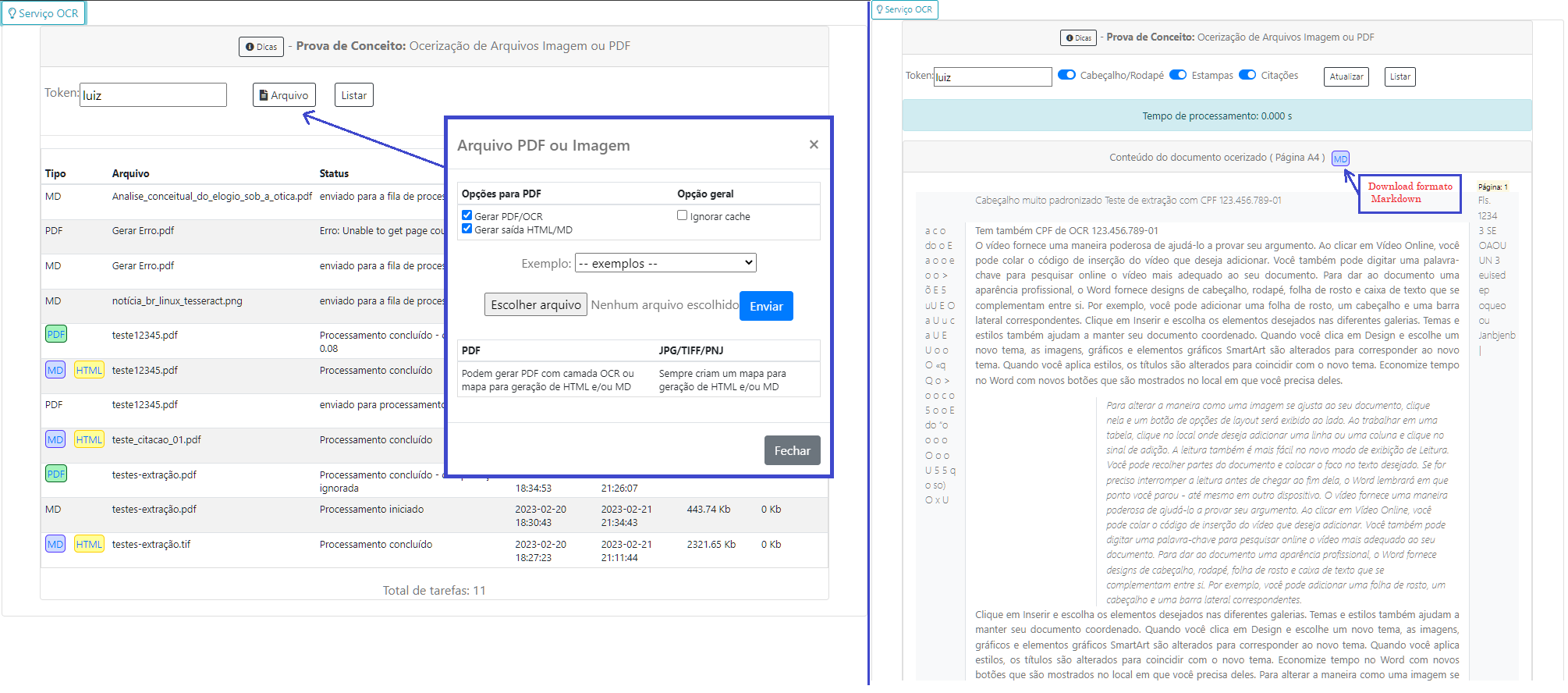1568x693 pixels.
Task: Click file name notícia_br_linux_tesseract.png
Action: [x=177, y=300]
